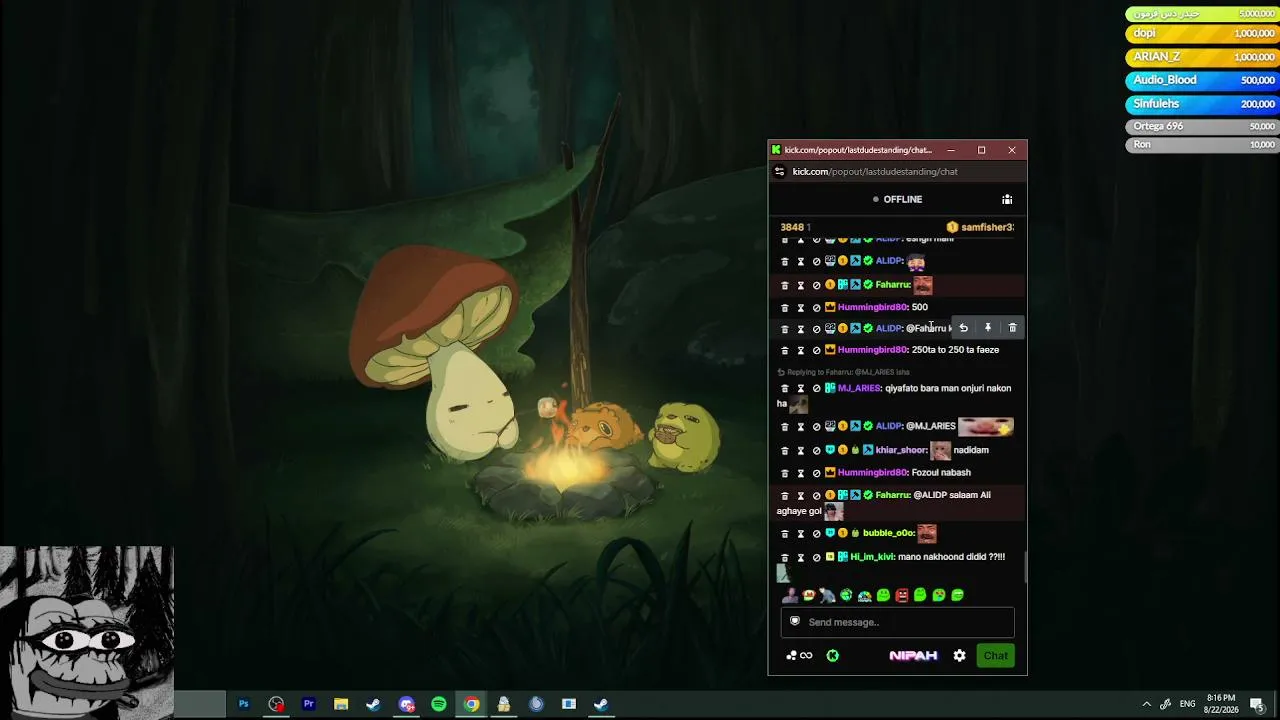This screenshot has height=720, width=1280.
Task: Focus the Send message input field
Action: pos(897,622)
